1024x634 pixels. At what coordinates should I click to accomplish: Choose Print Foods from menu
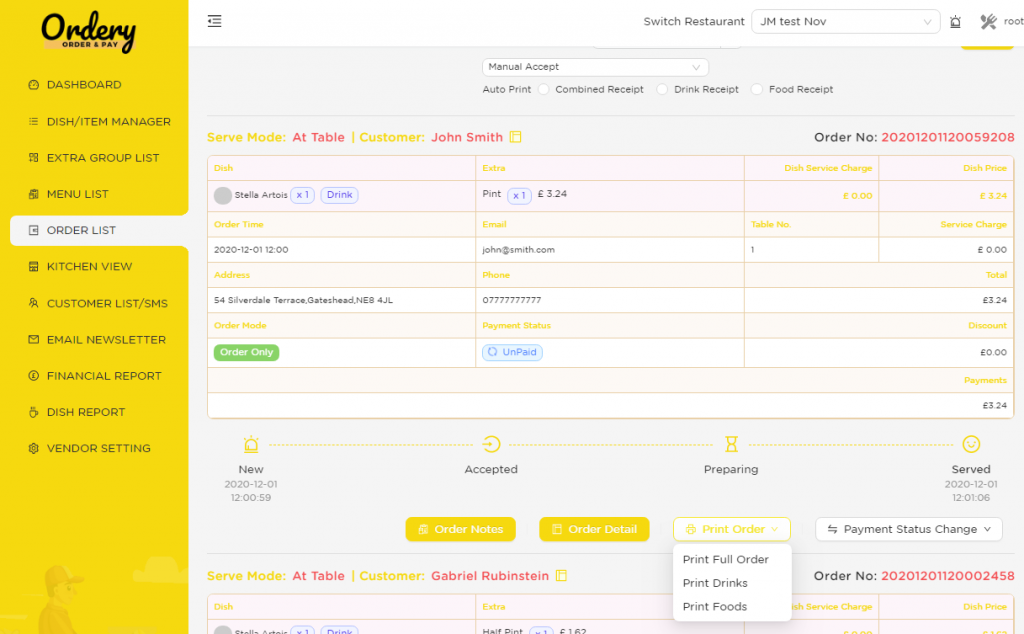click(714, 607)
